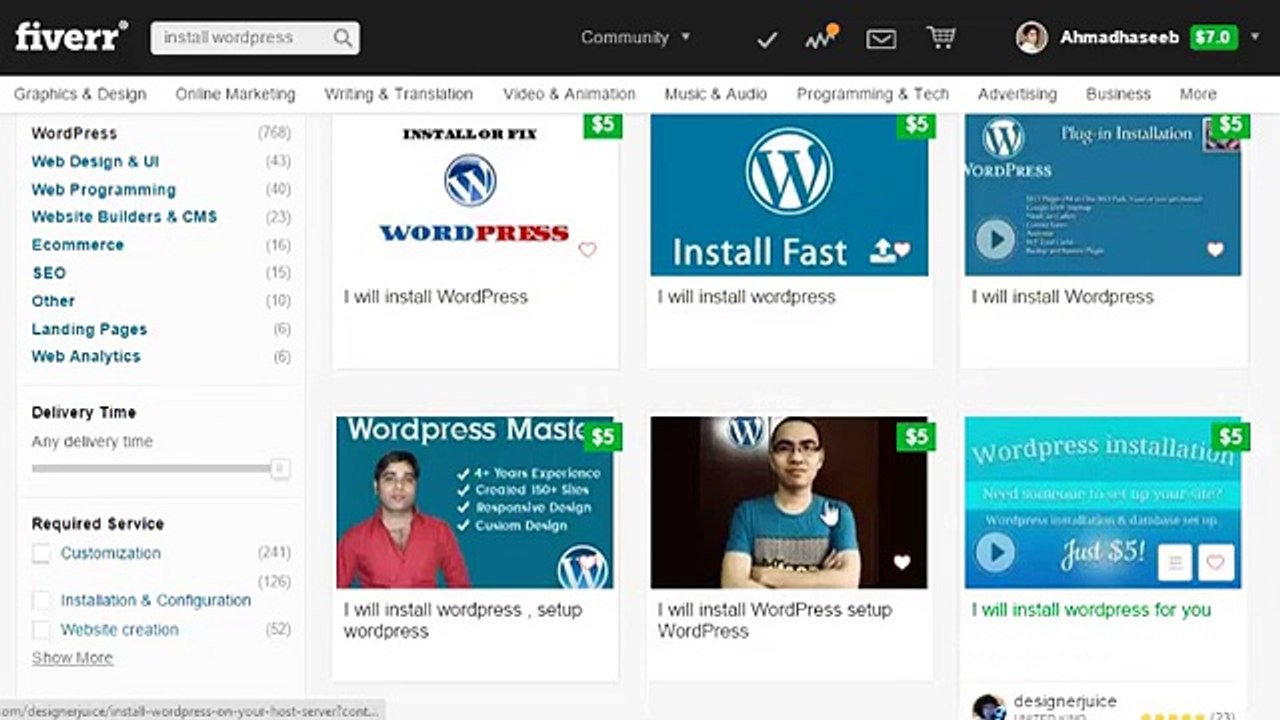Click the search magnifier icon

(343, 38)
